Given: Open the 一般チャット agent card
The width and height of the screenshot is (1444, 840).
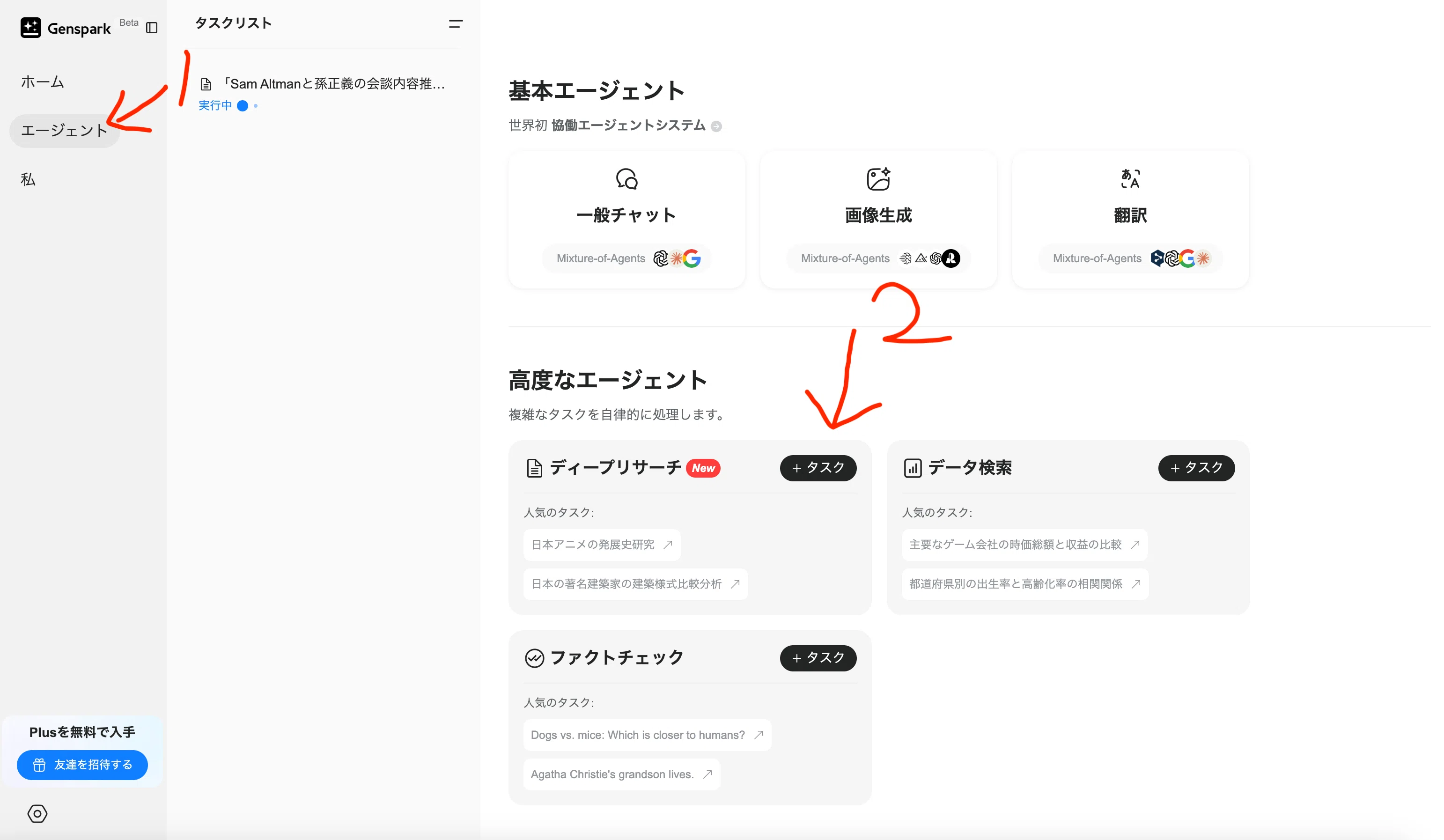Looking at the screenshot, I should pos(627,220).
